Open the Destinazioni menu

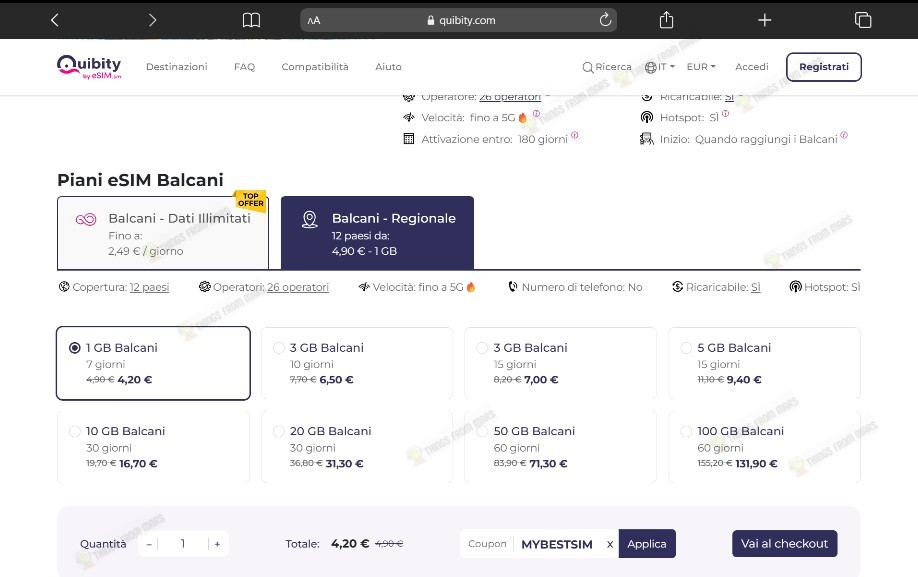(x=177, y=67)
